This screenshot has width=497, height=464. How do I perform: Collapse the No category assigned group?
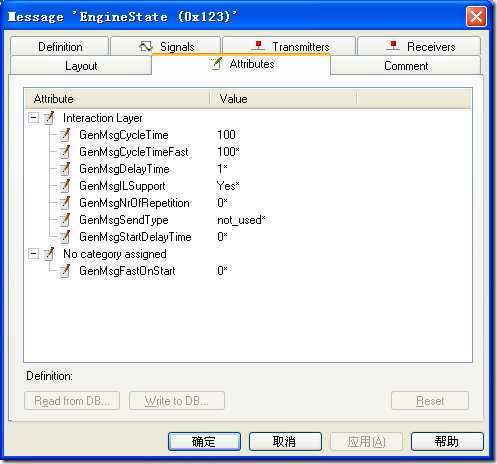33,253
